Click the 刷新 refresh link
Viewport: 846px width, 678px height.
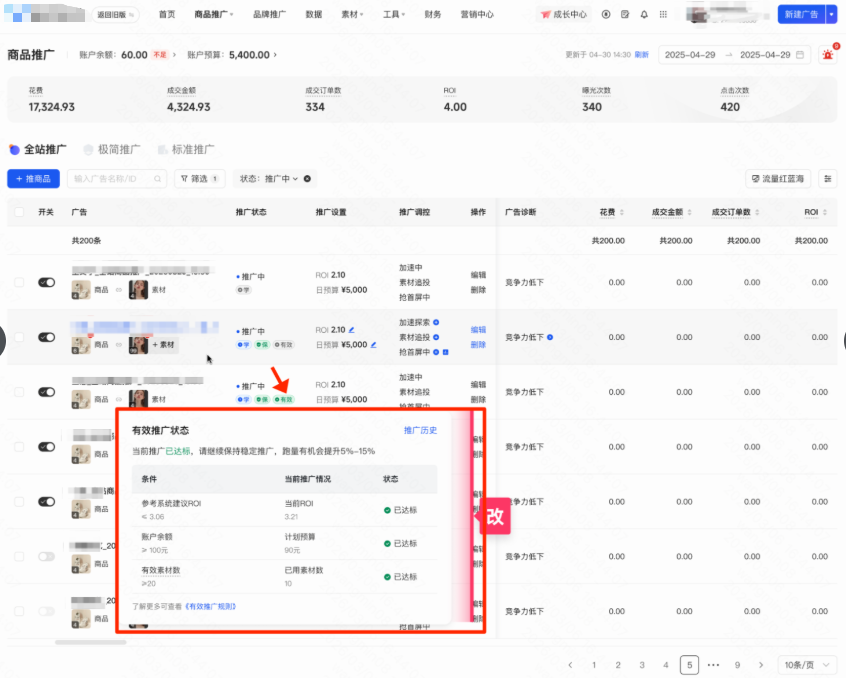point(642,54)
